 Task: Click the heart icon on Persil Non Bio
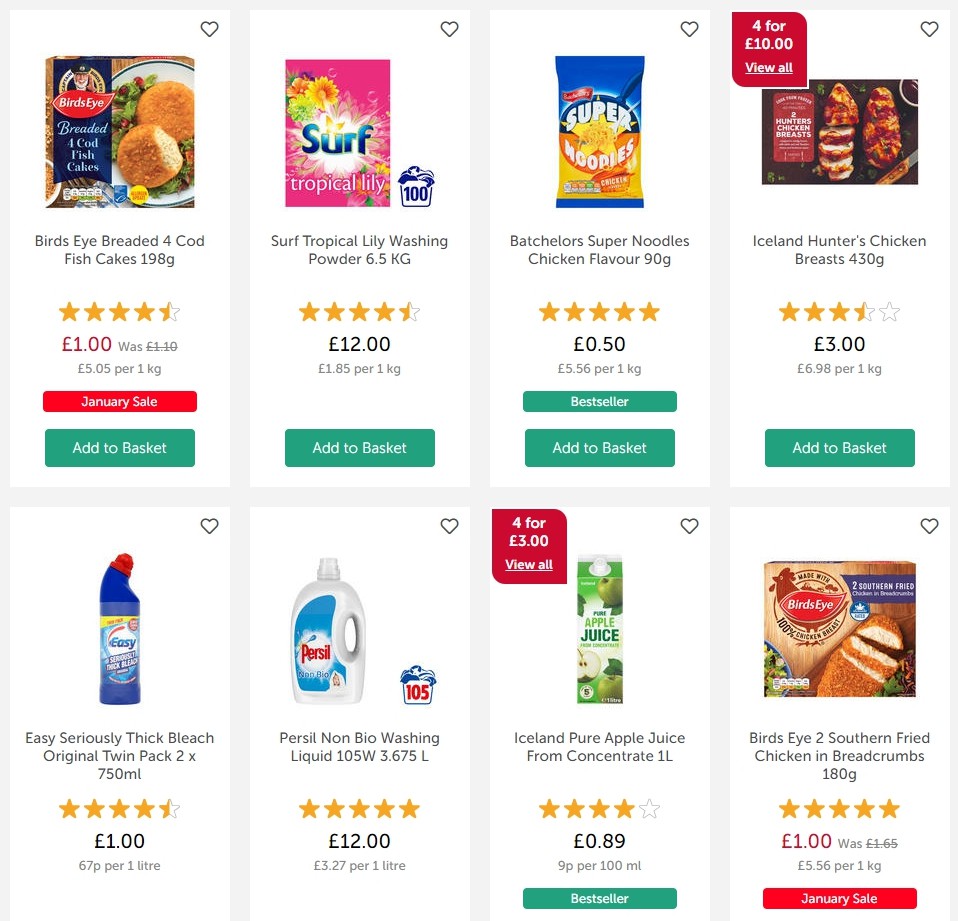click(x=449, y=525)
